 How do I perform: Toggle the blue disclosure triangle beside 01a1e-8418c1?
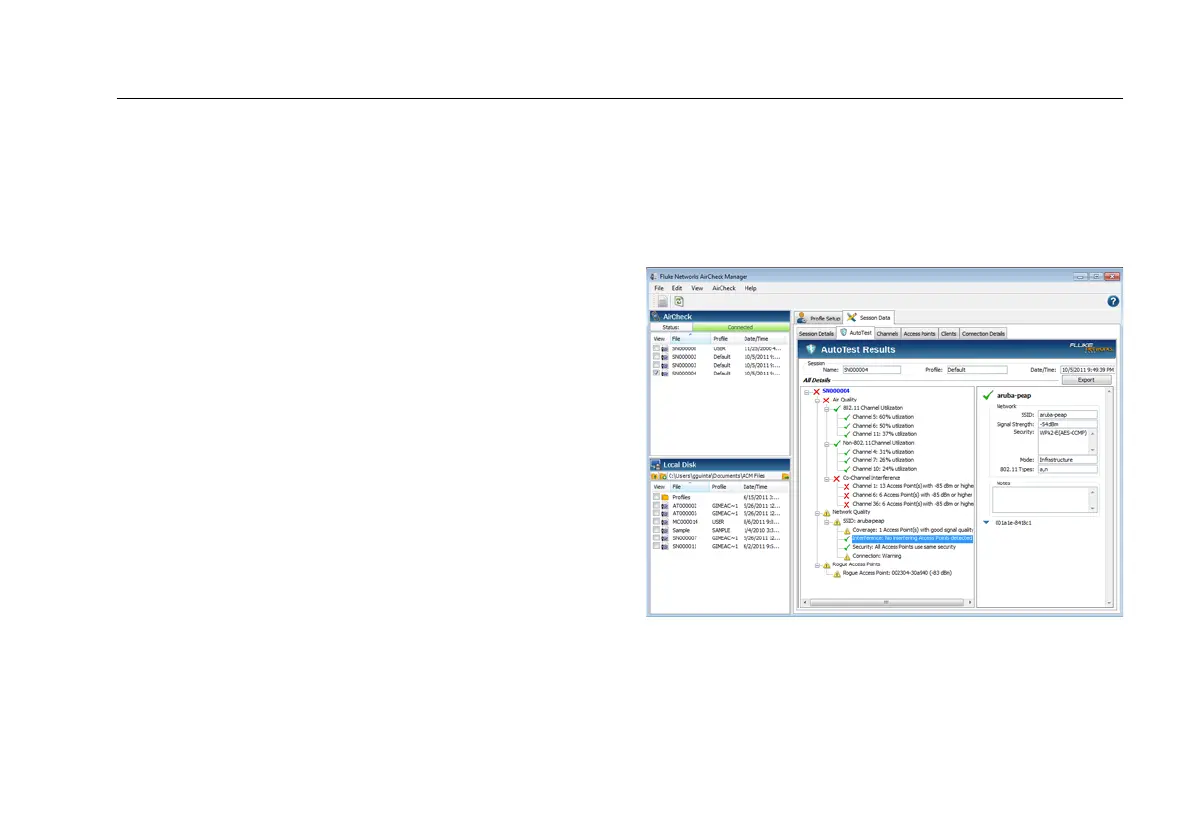click(x=986, y=523)
